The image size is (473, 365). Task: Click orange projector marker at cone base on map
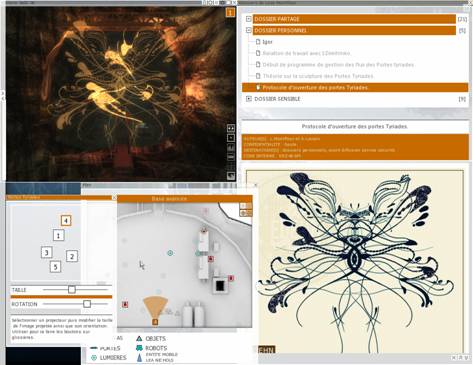tap(155, 322)
